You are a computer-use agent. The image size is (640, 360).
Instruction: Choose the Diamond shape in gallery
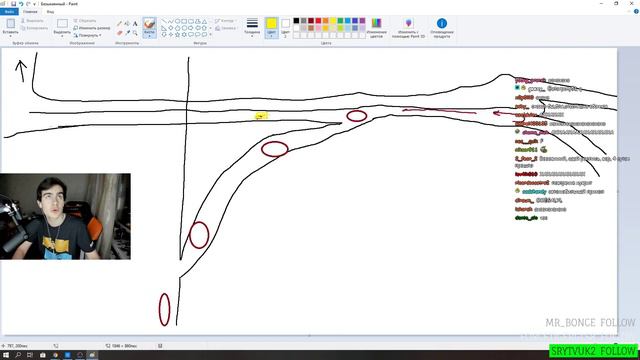tap(171, 28)
